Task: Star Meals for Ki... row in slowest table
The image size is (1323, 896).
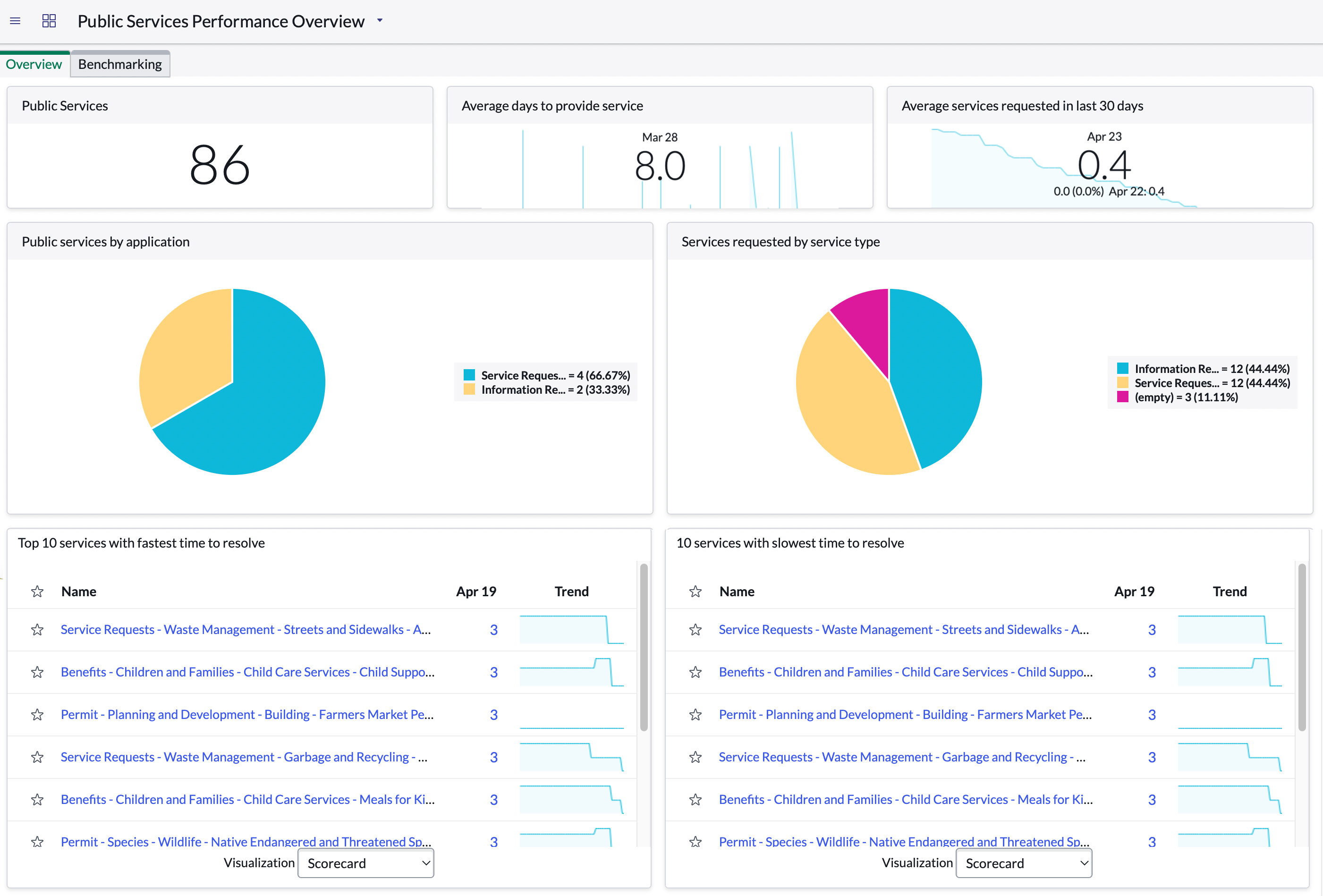Action: [x=695, y=800]
